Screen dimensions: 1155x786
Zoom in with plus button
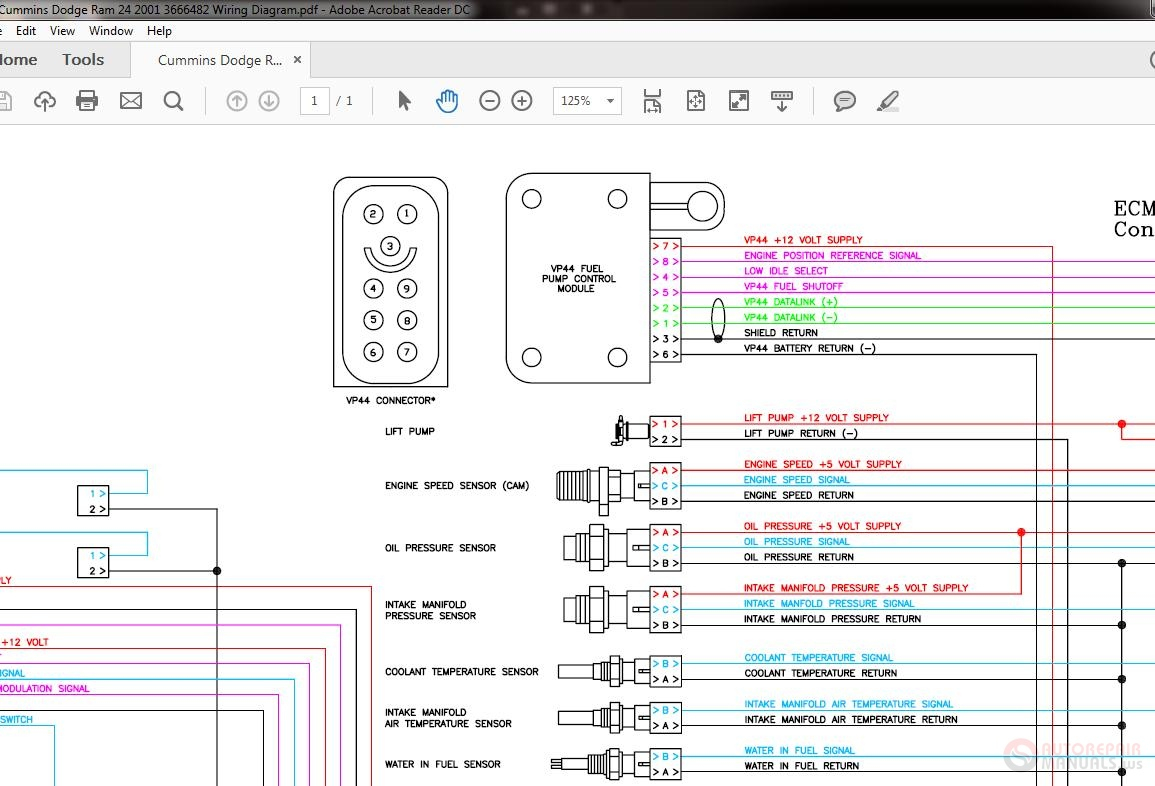tap(522, 101)
